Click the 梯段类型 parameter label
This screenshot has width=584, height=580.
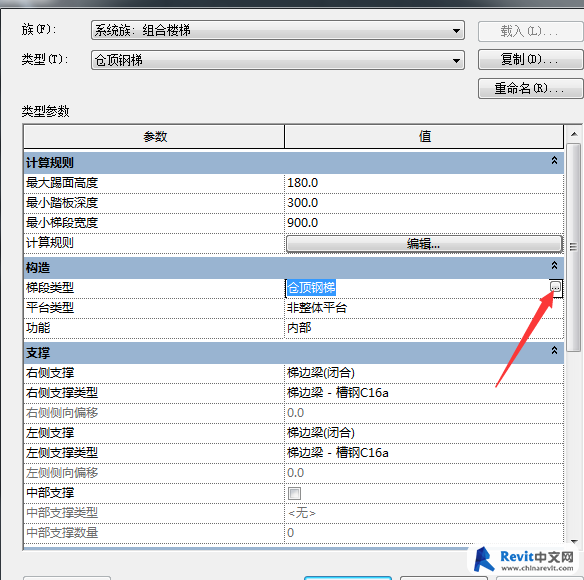pos(50,288)
